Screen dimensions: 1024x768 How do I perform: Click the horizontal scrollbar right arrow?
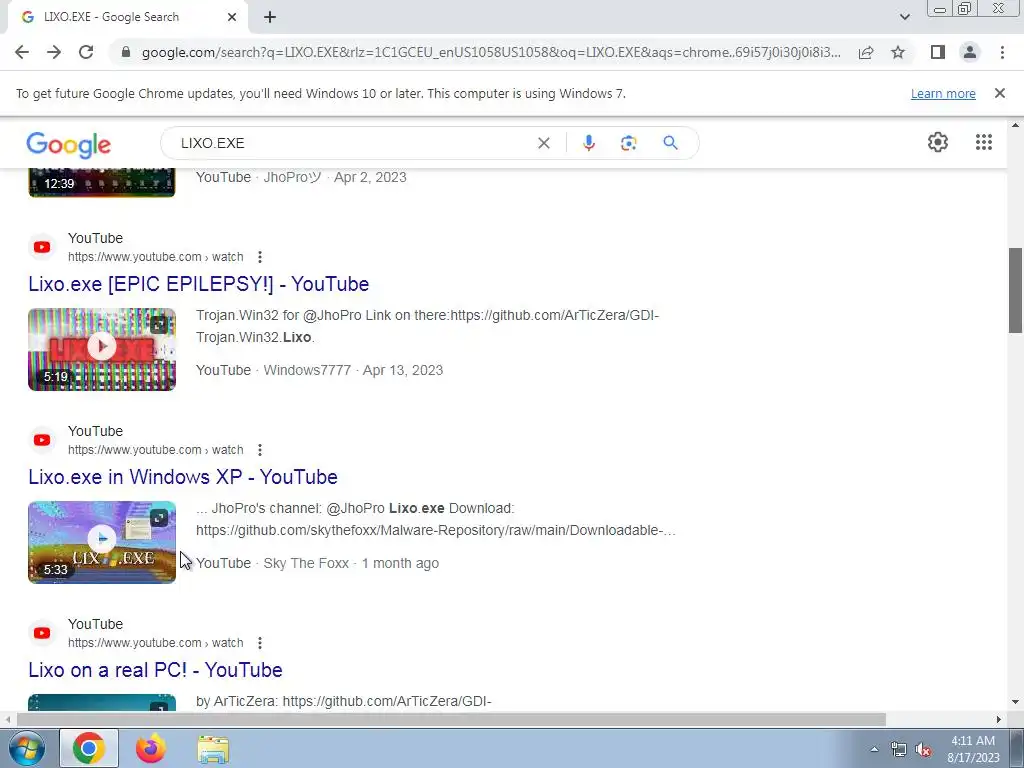point(999,720)
